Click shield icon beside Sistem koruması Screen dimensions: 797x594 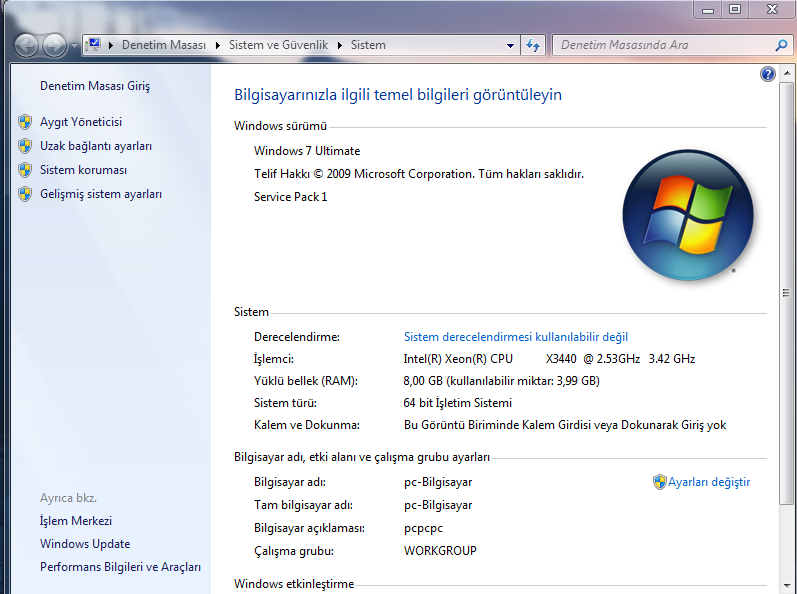pyautogui.click(x=25, y=170)
